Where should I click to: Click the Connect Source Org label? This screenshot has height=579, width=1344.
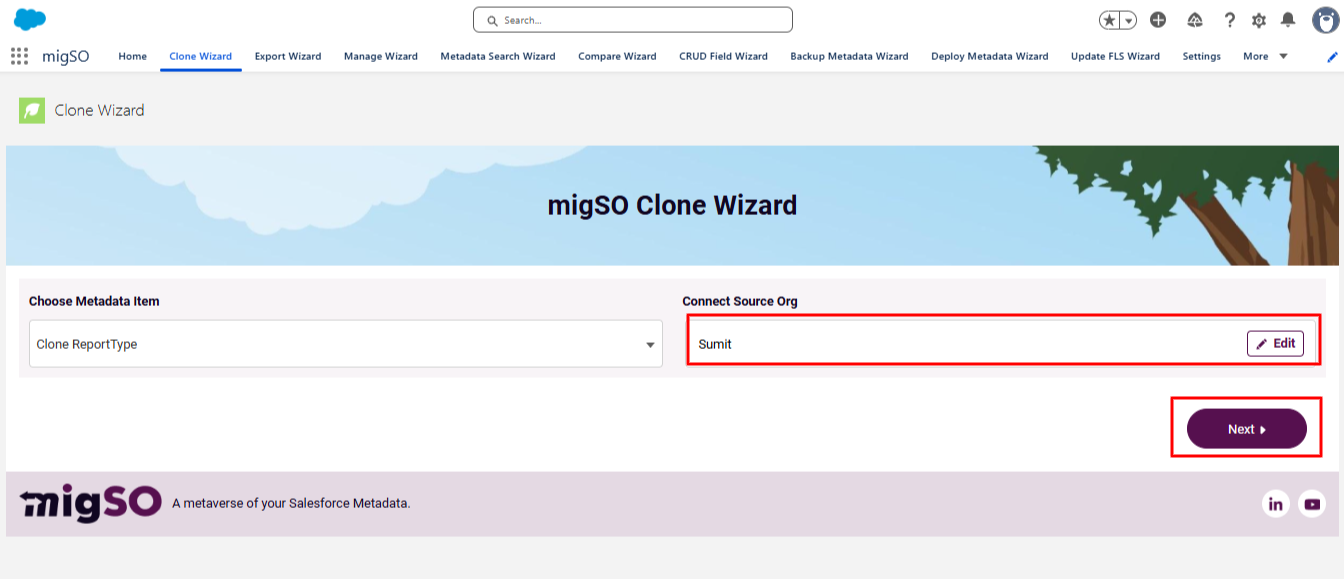click(740, 301)
